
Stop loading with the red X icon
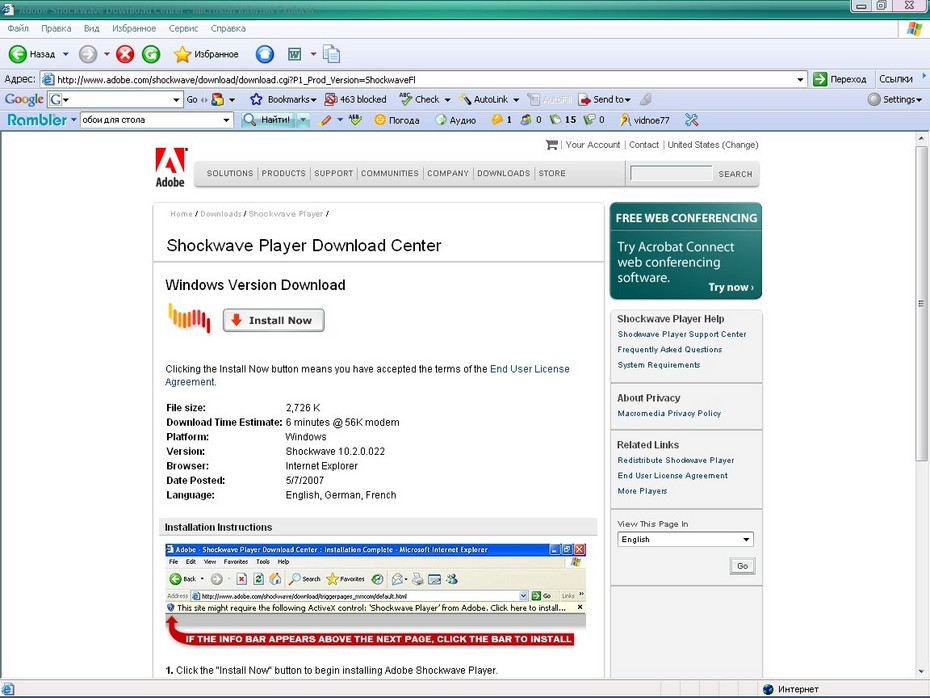pyautogui.click(x=125, y=54)
